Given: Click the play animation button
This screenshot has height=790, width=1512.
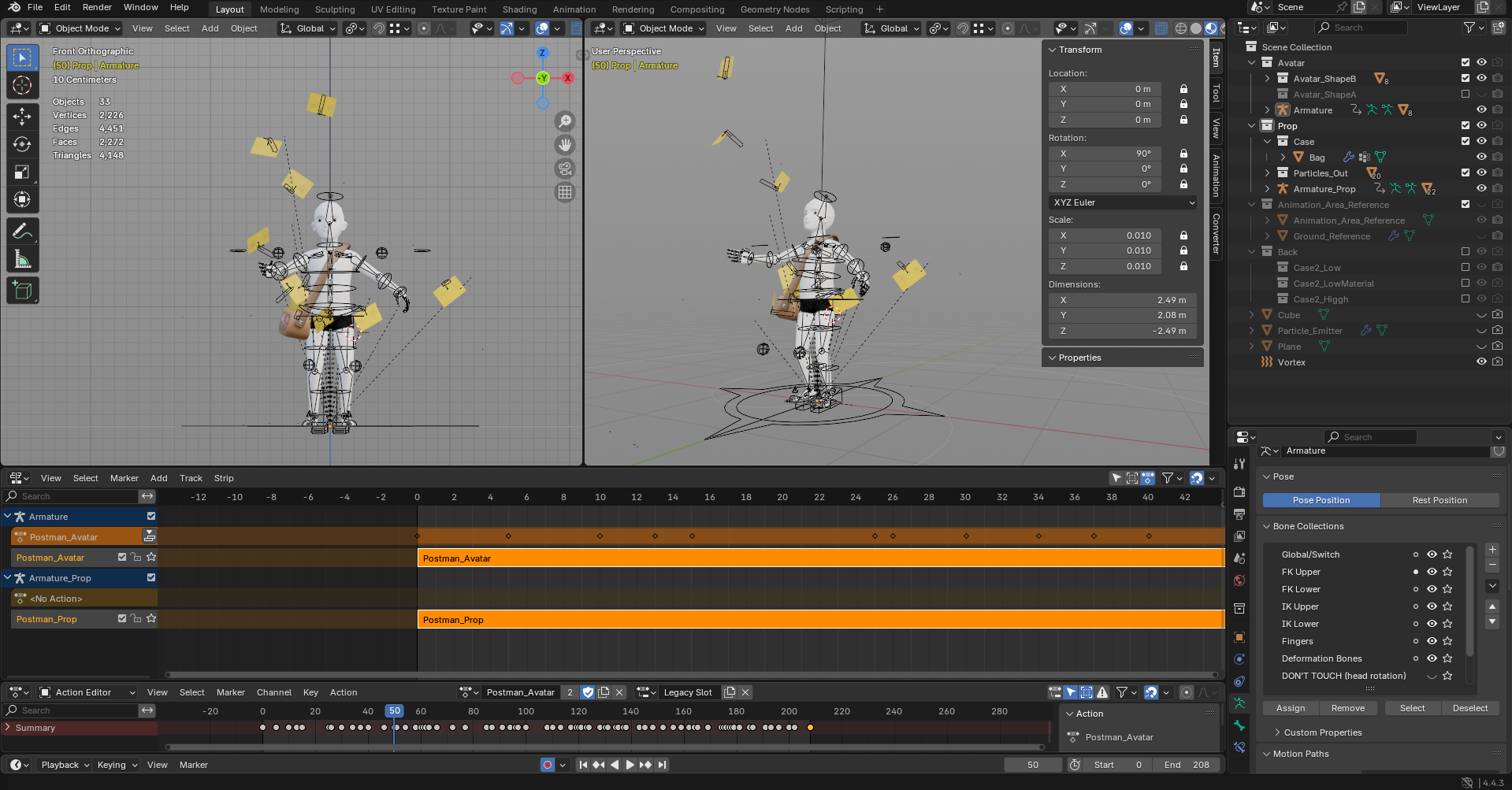Looking at the screenshot, I should (x=630, y=765).
